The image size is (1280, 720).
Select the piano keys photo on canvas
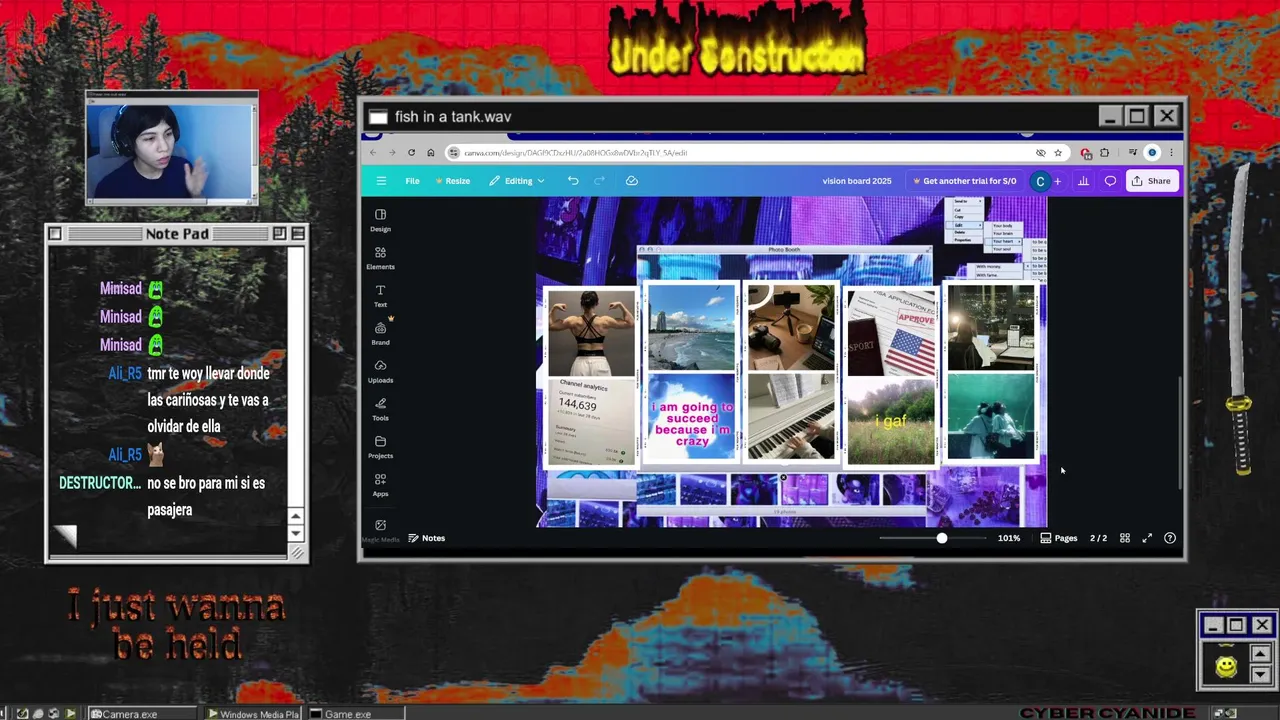(791, 416)
